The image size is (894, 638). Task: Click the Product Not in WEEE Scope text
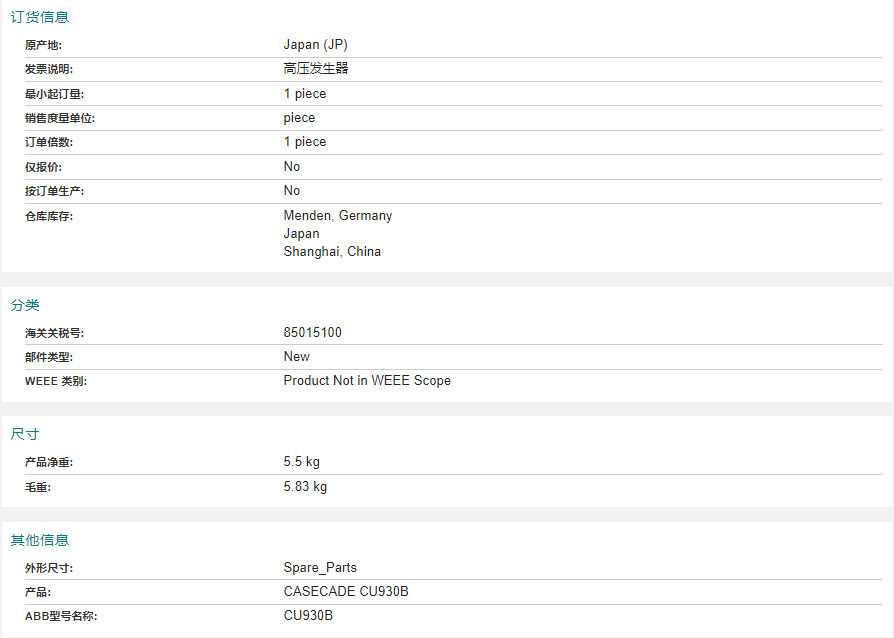367,380
